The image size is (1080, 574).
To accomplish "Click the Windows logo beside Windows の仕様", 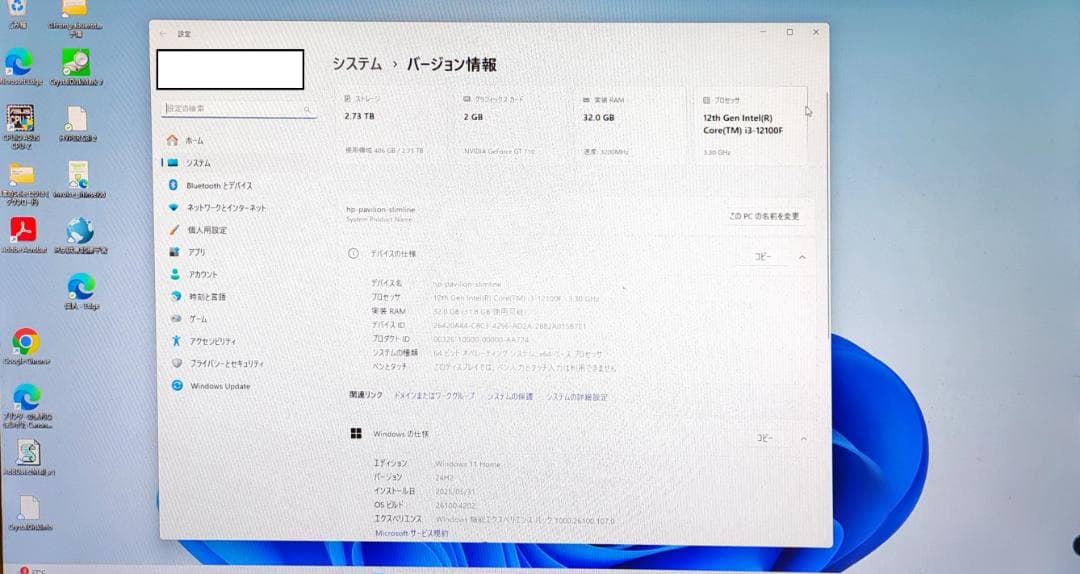I will point(356,433).
